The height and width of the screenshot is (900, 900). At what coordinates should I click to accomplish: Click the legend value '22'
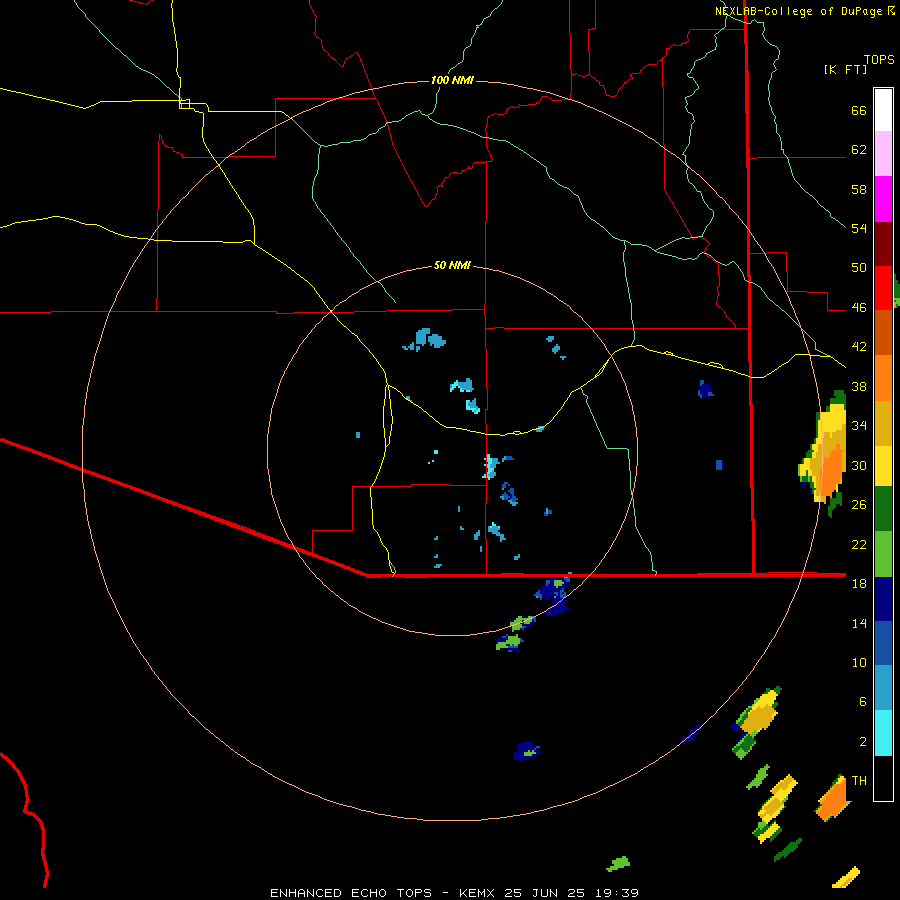coord(859,544)
